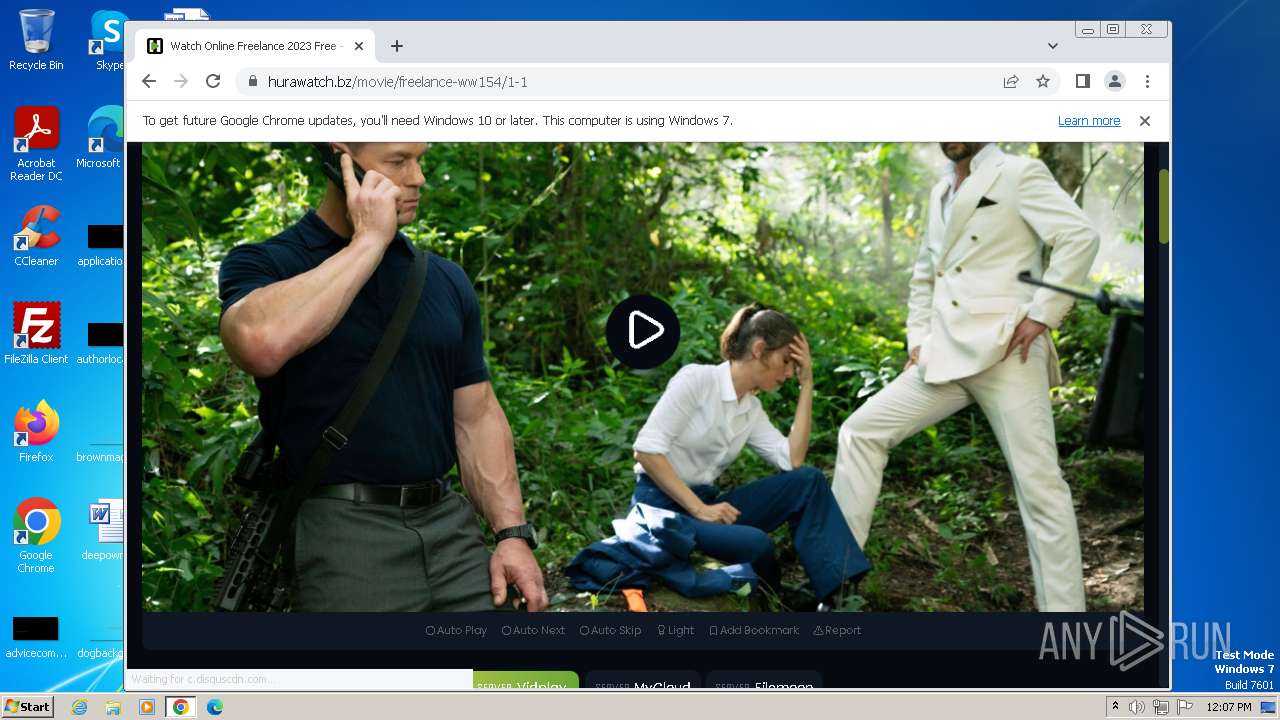Report a problem with the video
Screen dimensions: 1280x720
[837, 631]
